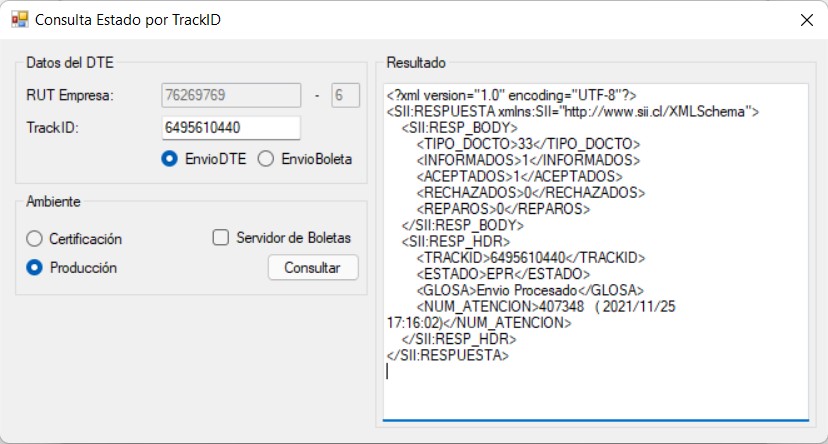Image resolution: width=828 pixels, height=444 pixels.
Task: Click inside the Resultado XML text area
Action: coord(596,252)
